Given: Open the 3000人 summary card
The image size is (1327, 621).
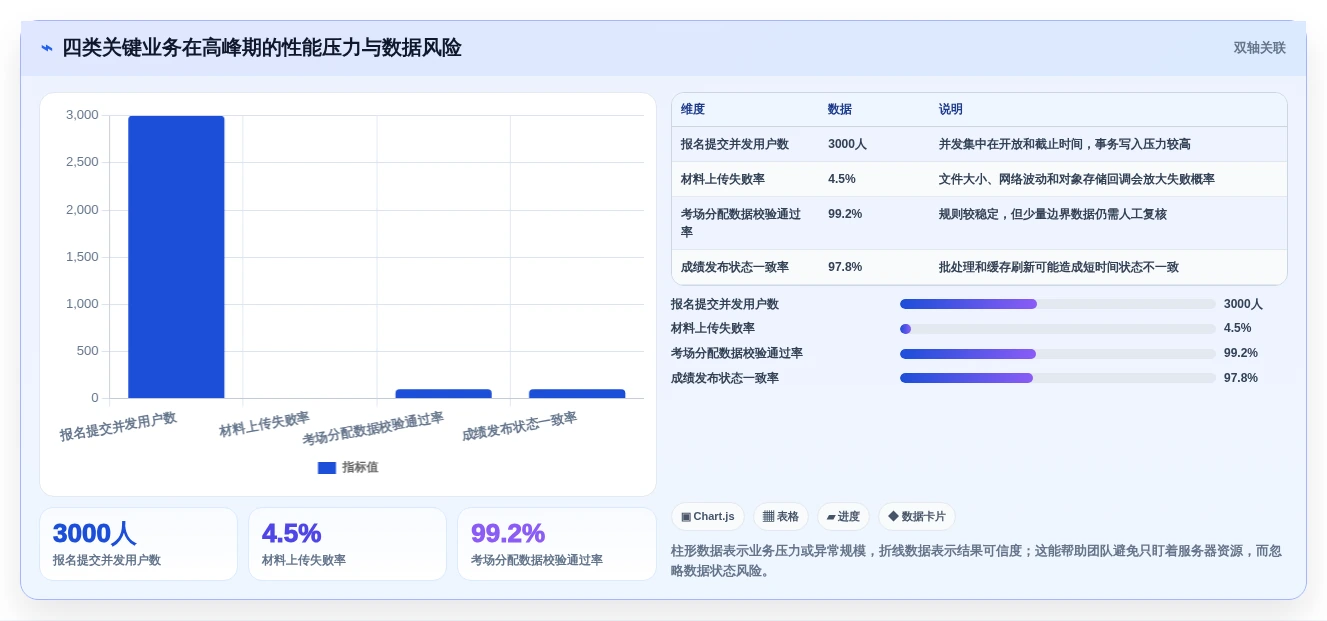Looking at the screenshot, I should 138,544.
